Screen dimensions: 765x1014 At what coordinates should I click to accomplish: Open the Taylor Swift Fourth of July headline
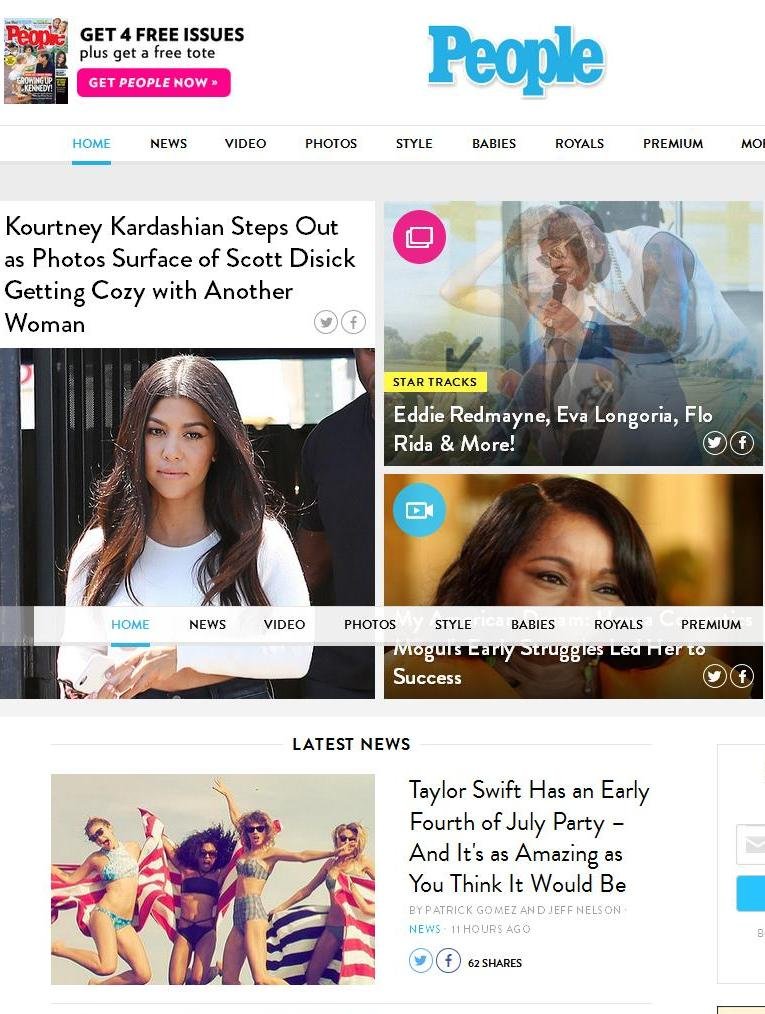click(529, 837)
